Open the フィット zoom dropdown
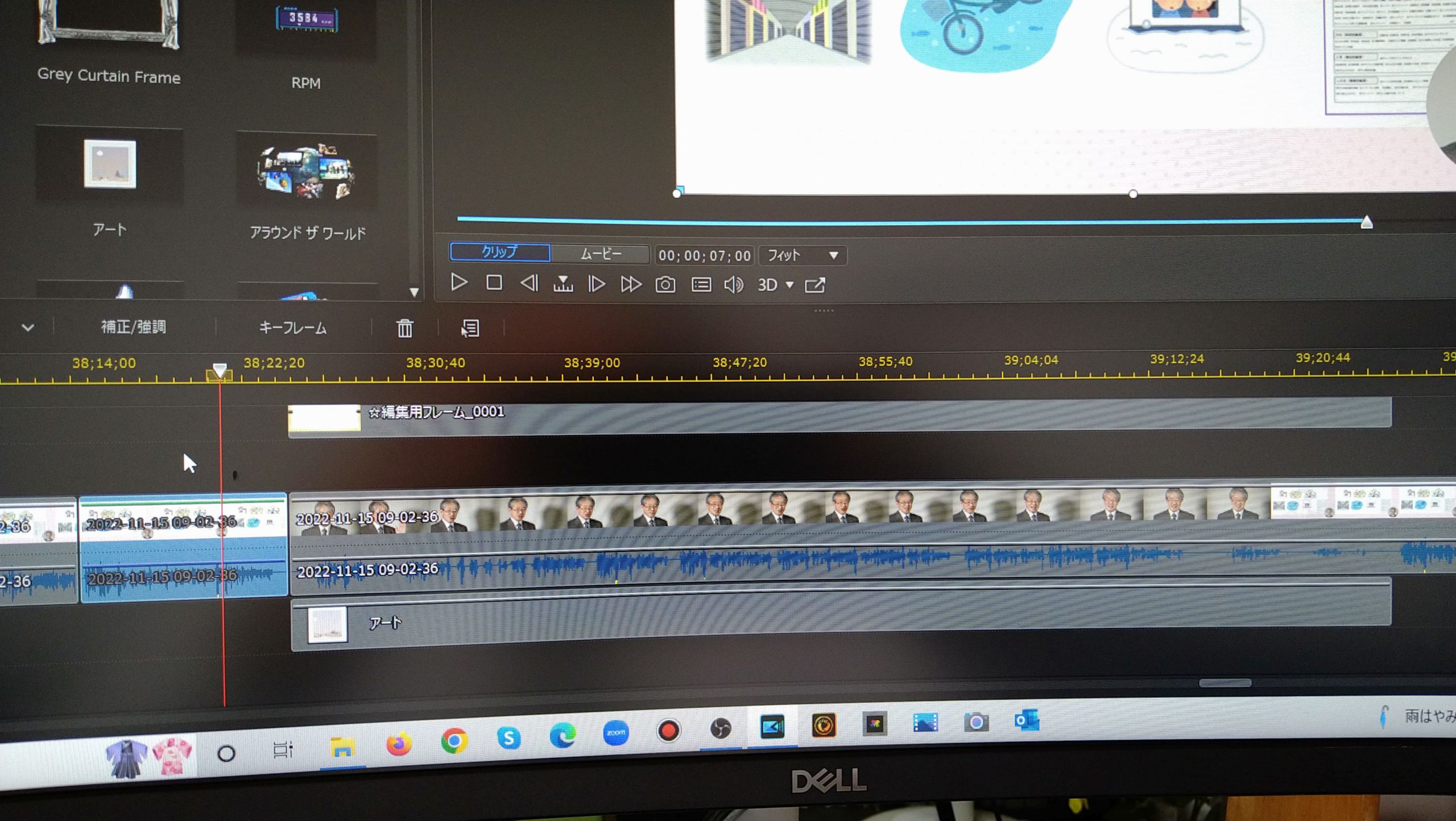The width and height of the screenshot is (1456, 821). (x=803, y=255)
